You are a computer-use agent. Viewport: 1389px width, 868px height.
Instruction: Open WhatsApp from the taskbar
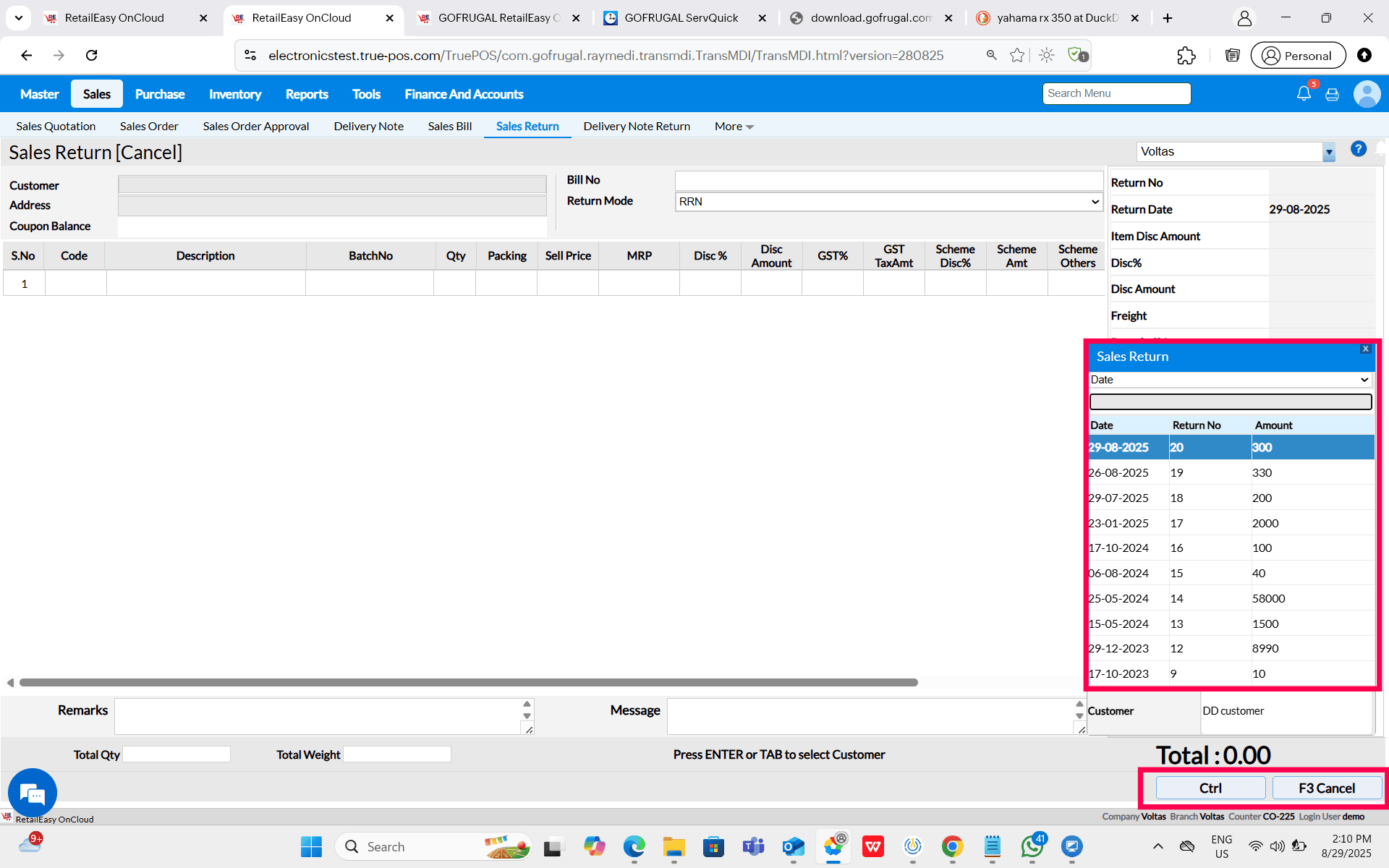[1032, 846]
